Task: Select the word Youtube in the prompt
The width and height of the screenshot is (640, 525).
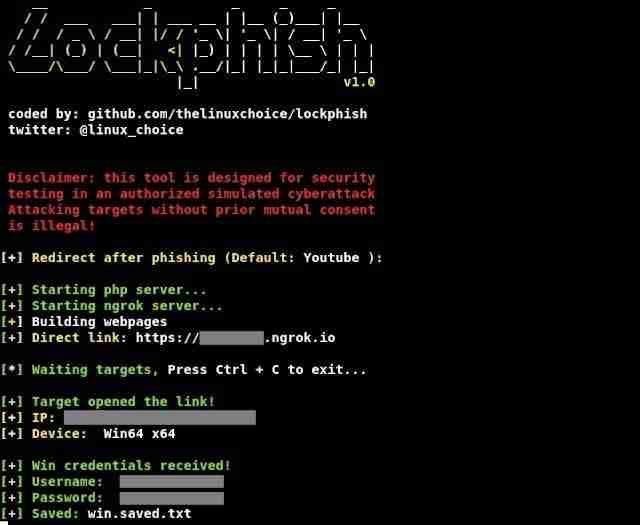Action: pos(331,258)
